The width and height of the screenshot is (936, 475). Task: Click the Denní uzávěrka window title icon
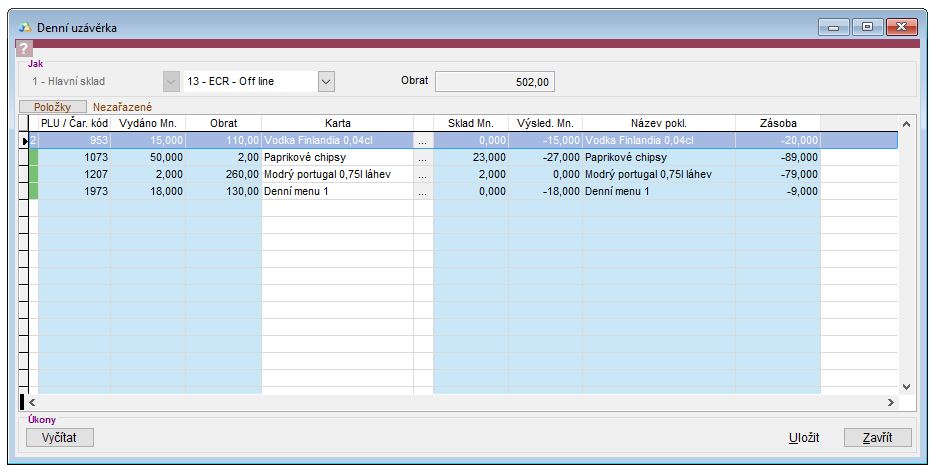point(25,27)
